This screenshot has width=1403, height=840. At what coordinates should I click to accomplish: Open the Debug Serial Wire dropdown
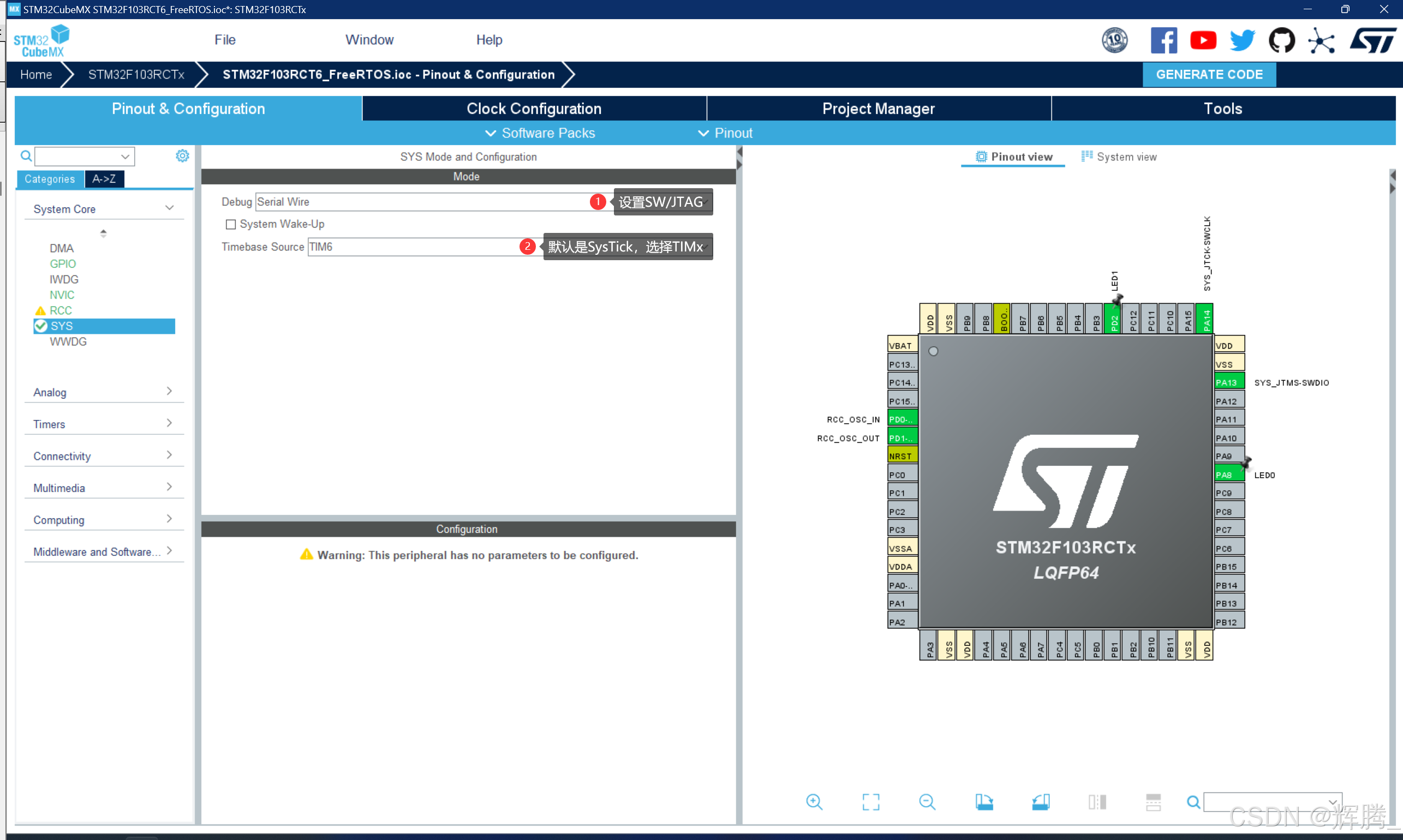[x=425, y=202]
